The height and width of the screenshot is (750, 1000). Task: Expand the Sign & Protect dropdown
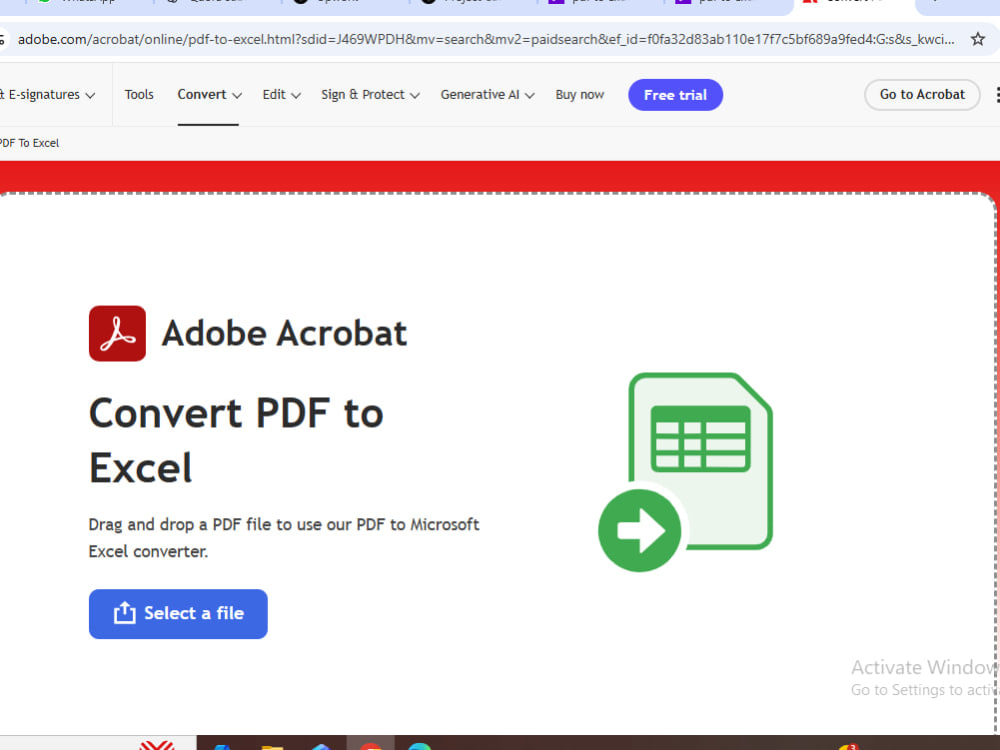tap(370, 94)
